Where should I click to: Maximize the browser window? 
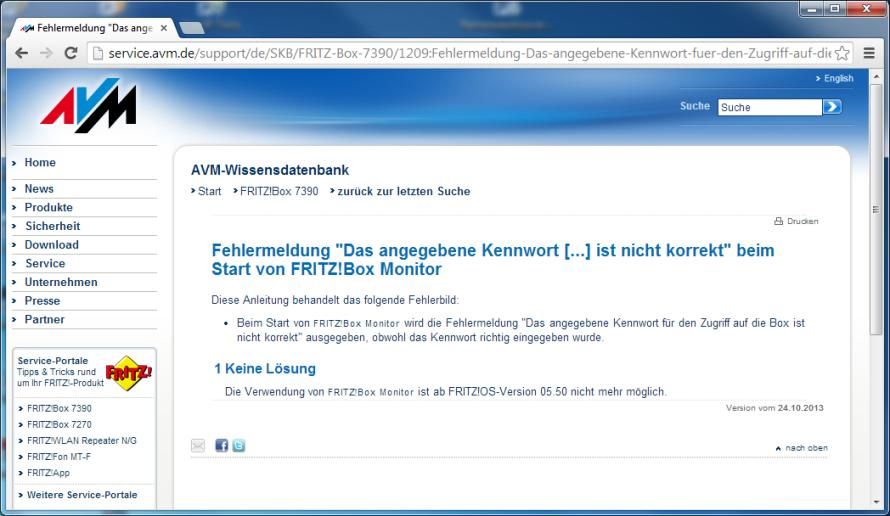click(835, 9)
